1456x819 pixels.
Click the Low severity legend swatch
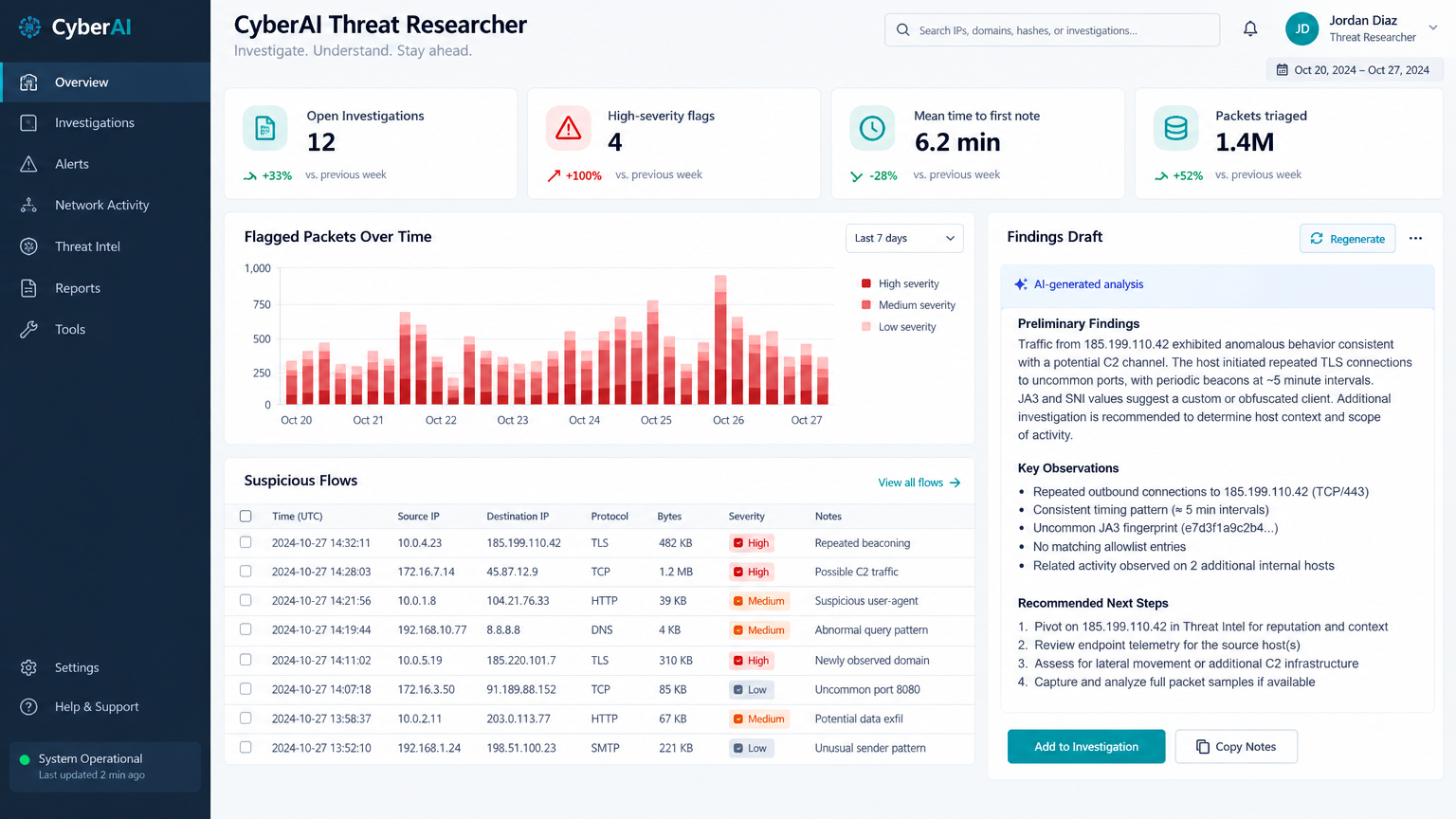point(866,327)
